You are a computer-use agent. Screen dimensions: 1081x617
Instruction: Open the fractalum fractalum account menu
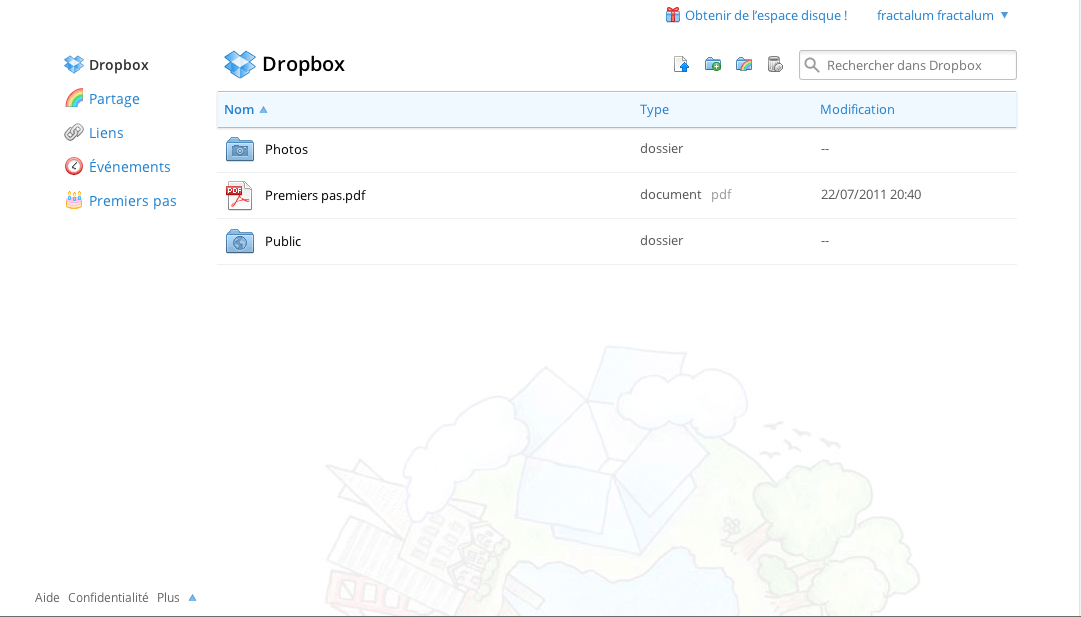(x=942, y=15)
